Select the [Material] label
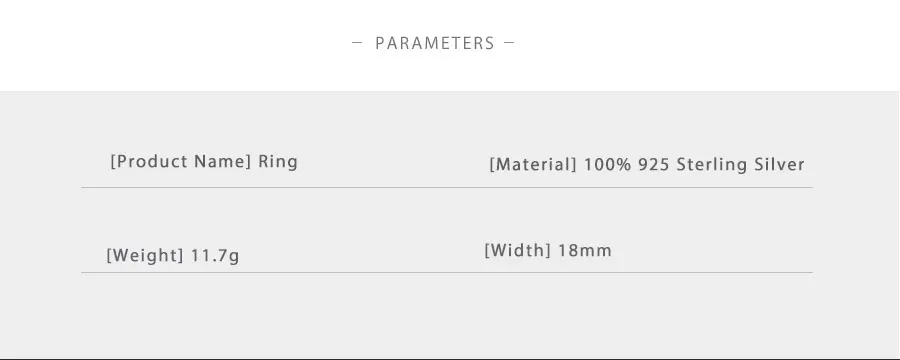This screenshot has width=900, height=360. coord(533,165)
